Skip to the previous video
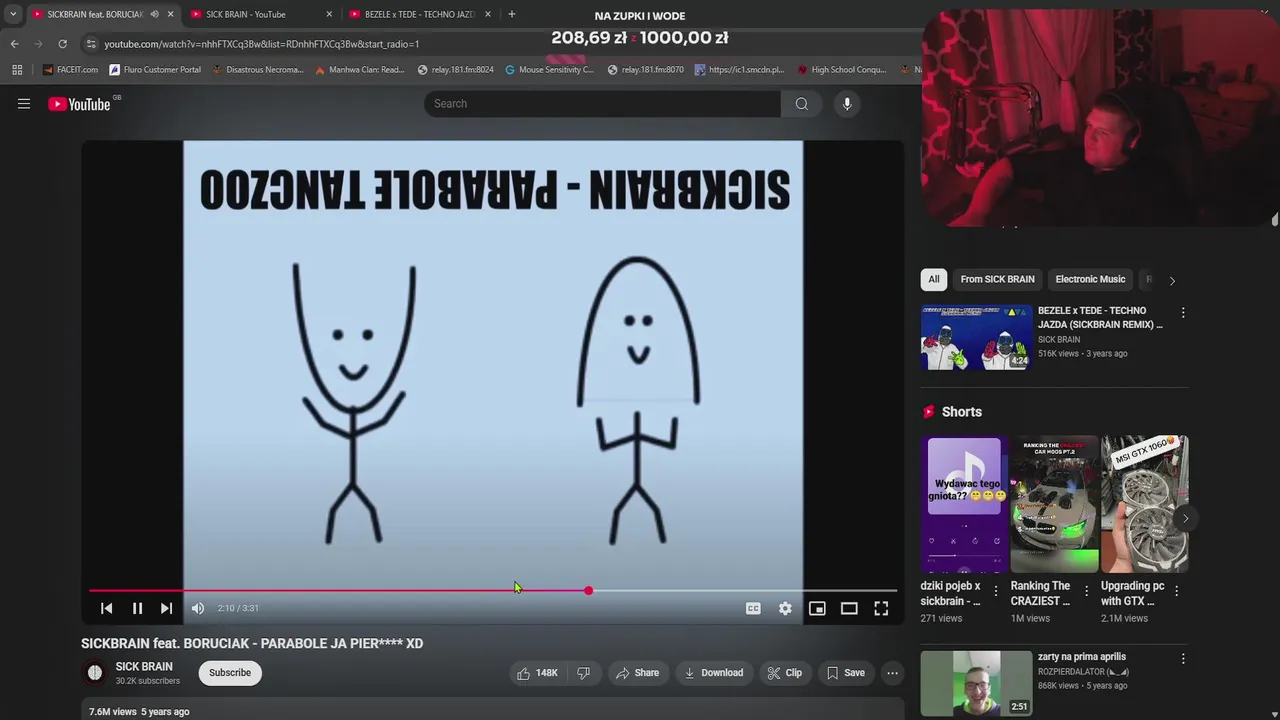1280x720 pixels. coord(106,608)
